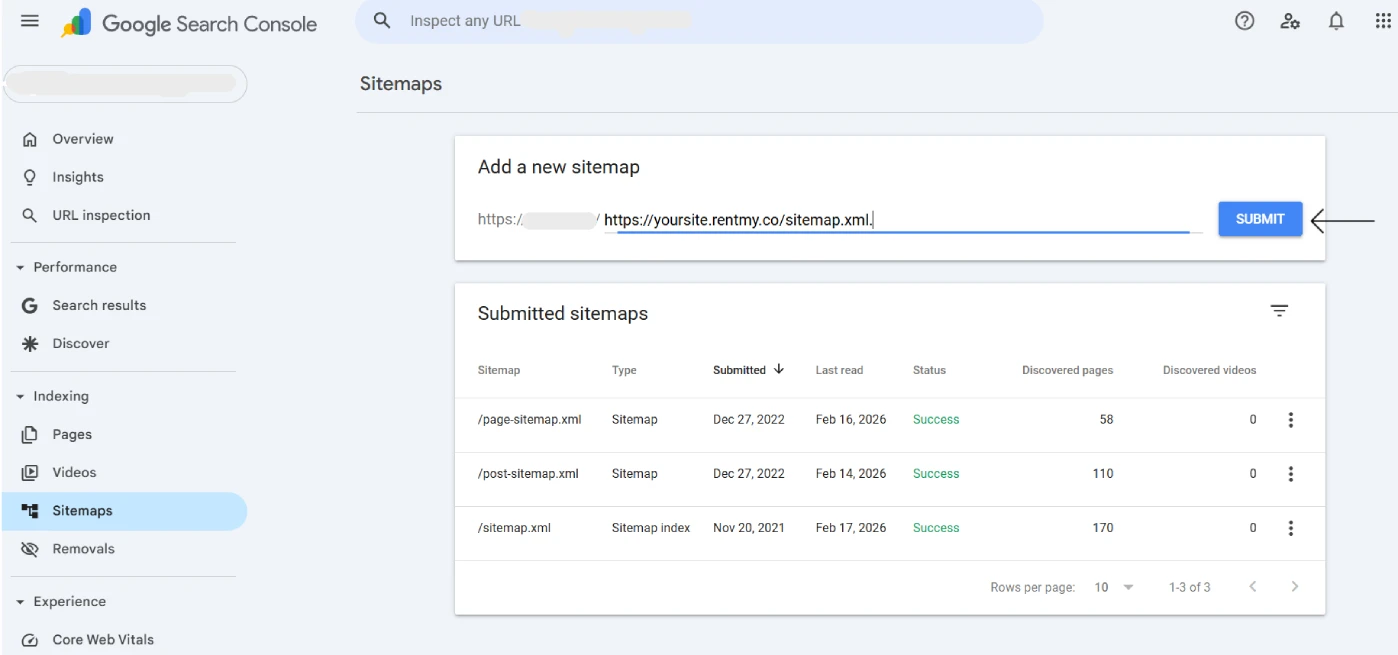Toggle the Submitted column sort order
Image resolution: width=1398 pixels, height=655 pixels.
click(x=748, y=369)
